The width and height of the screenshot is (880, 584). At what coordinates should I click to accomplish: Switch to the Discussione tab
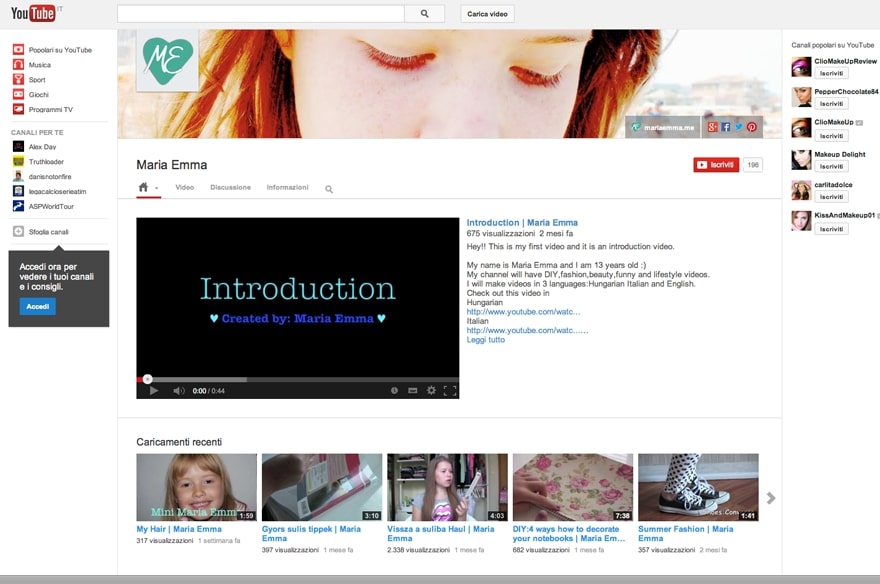tap(230, 187)
